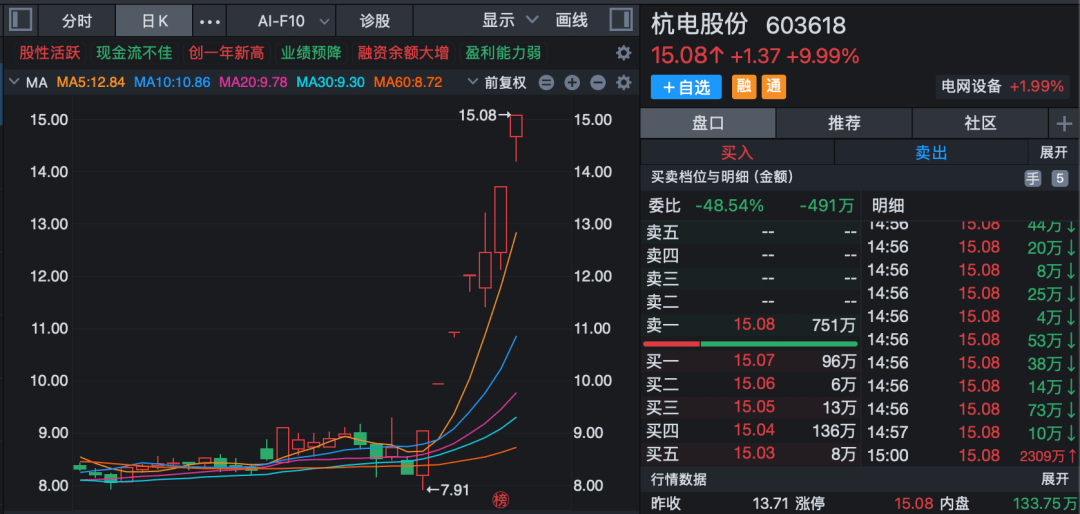Click 买四 price 15.04 row
Image resolution: width=1080 pixels, height=514 pixels.
click(x=750, y=431)
